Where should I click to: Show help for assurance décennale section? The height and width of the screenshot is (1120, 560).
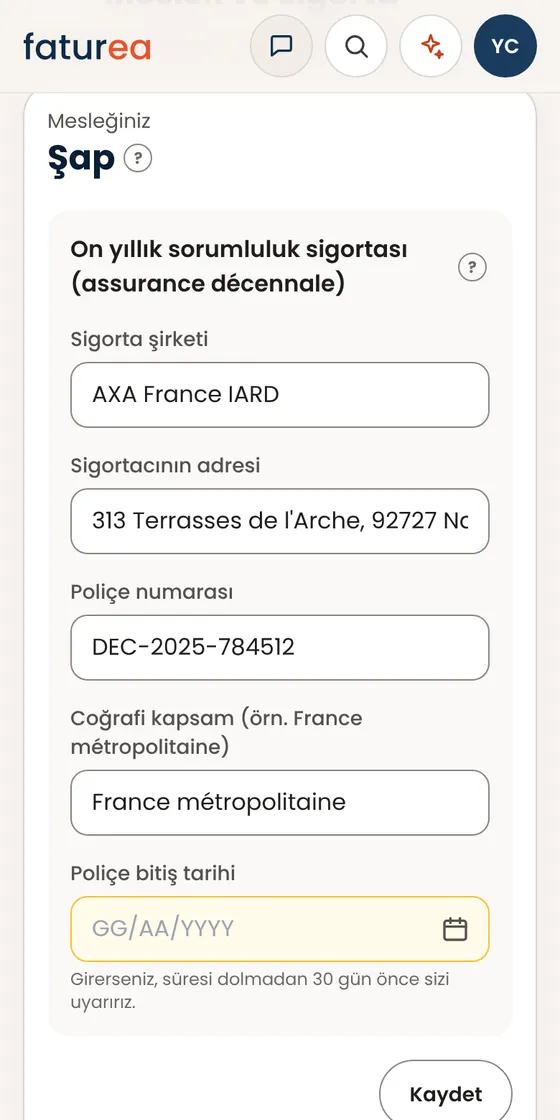[x=471, y=268]
